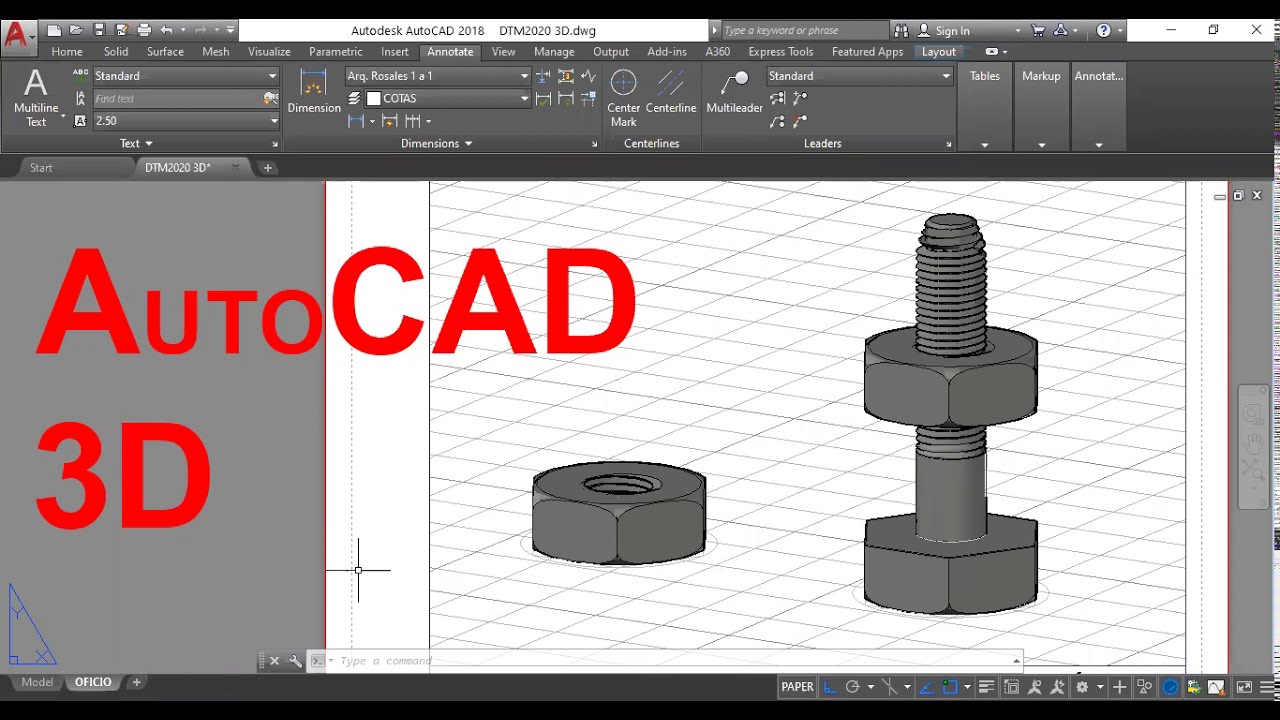Click the Save icon in quick access toolbar
Viewport: 1280px width, 720px height.
click(99, 31)
